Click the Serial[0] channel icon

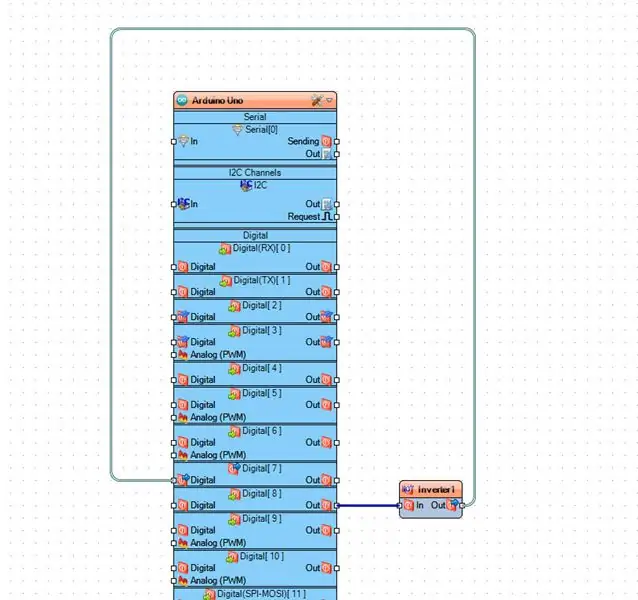237,130
